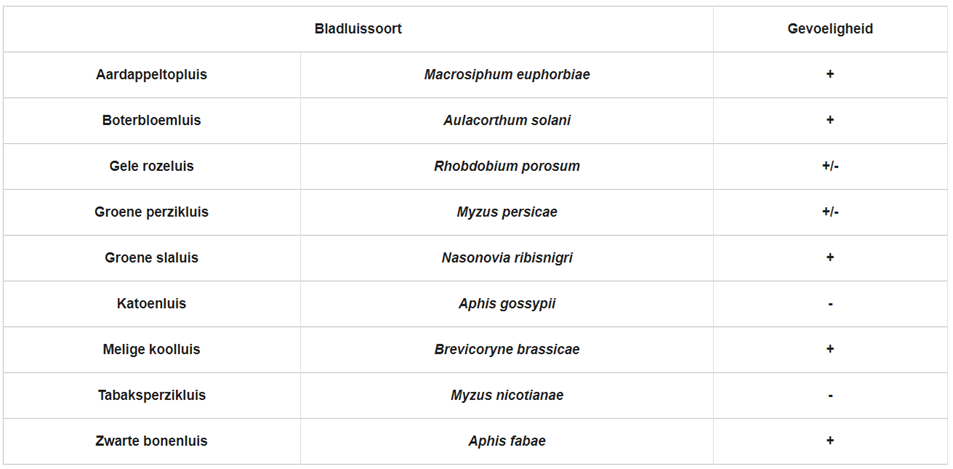Select the Melige koolluis cell

pos(151,349)
